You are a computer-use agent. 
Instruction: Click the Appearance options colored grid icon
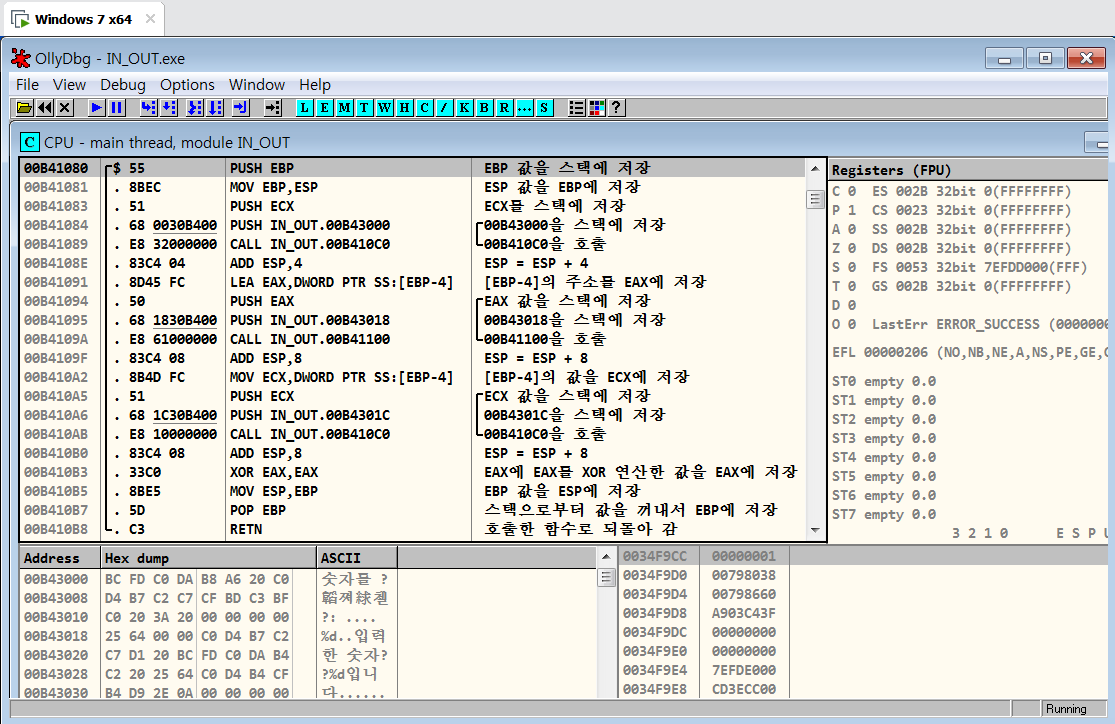pos(597,107)
